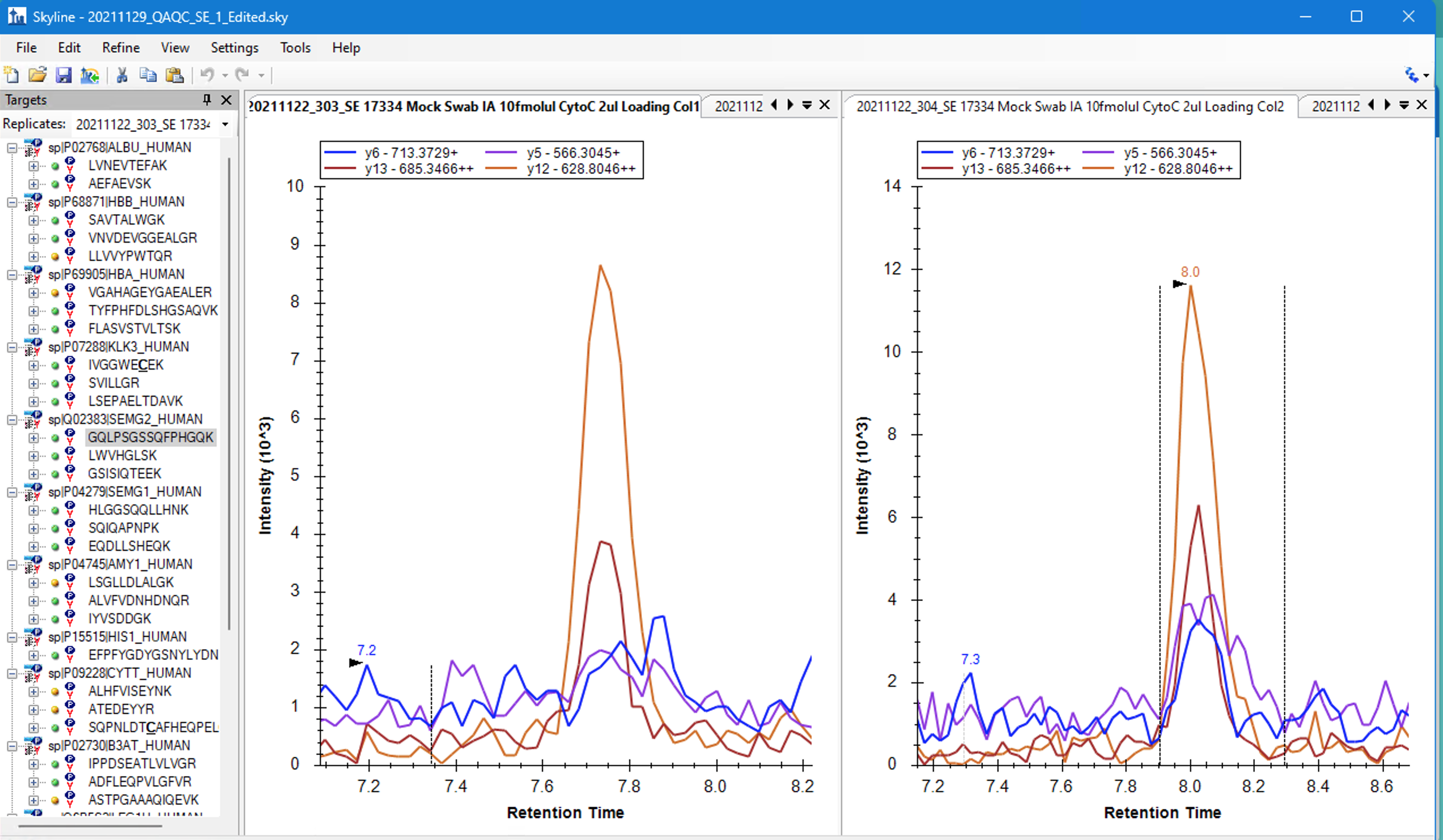This screenshot has height=840, width=1443.
Task: Click the Copy toolbar icon
Action: (x=148, y=75)
